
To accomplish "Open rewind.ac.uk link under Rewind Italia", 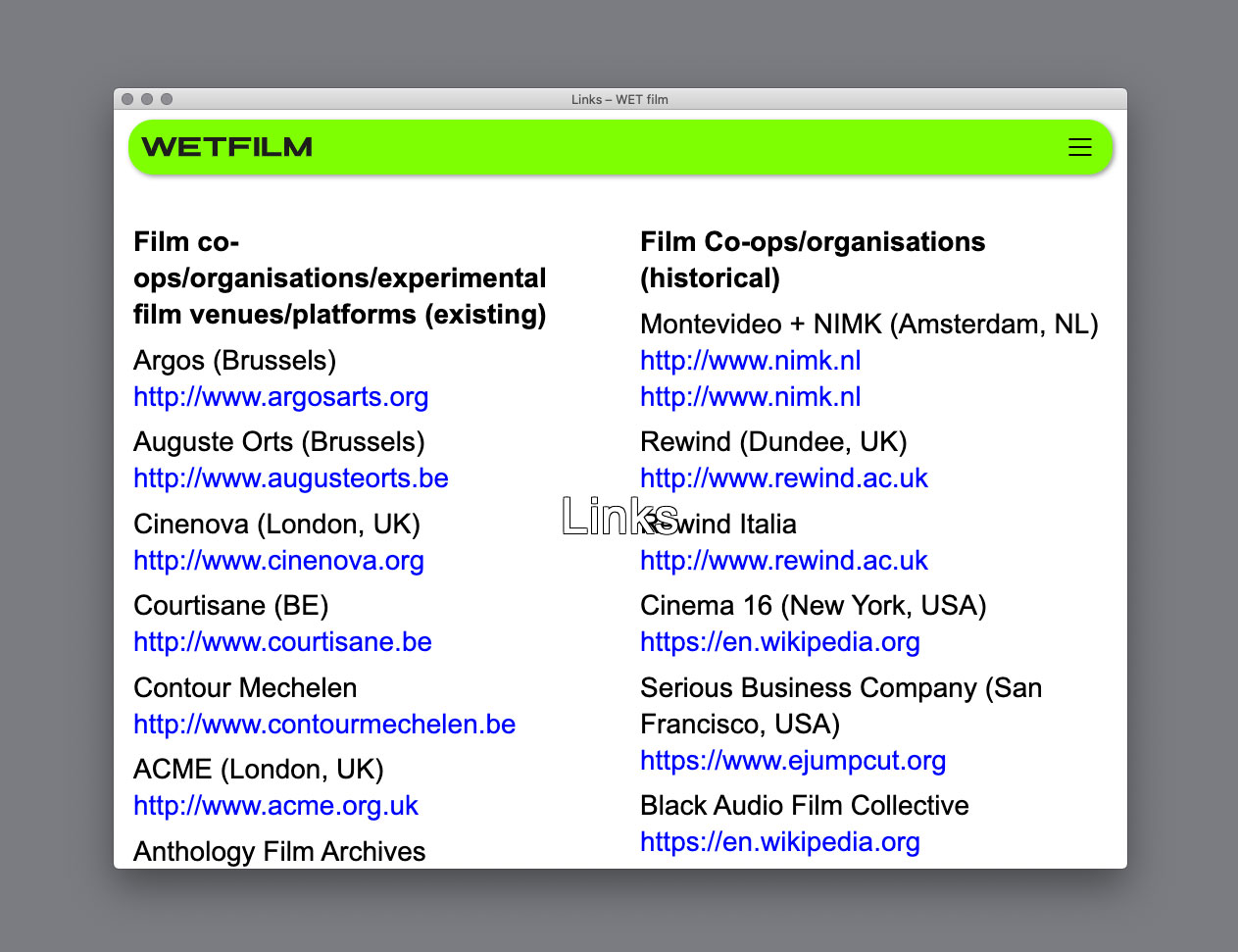I will (x=784, y=561).
